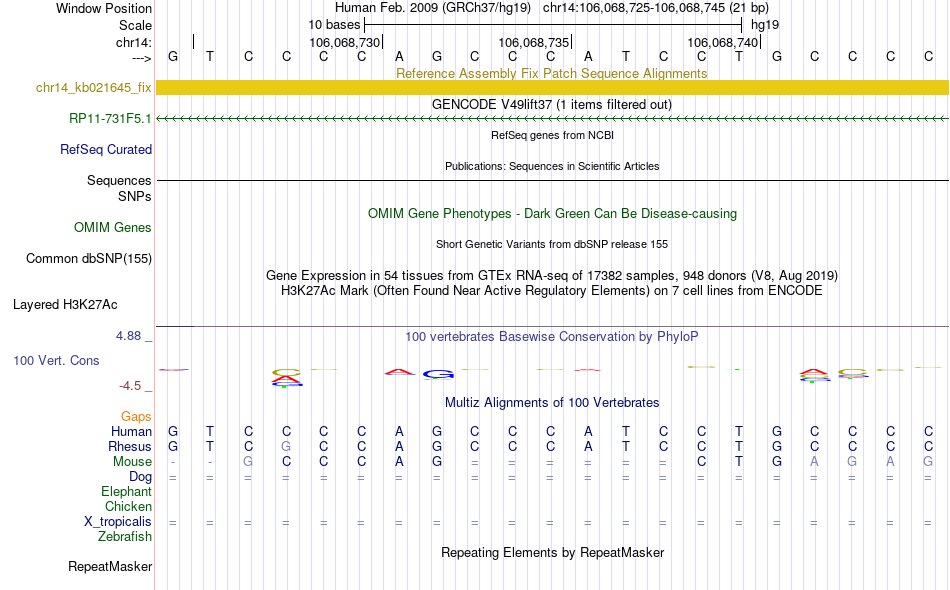Select the Scale track label
The height and width of the screenshot is (590, 950).
pos(135,25)
